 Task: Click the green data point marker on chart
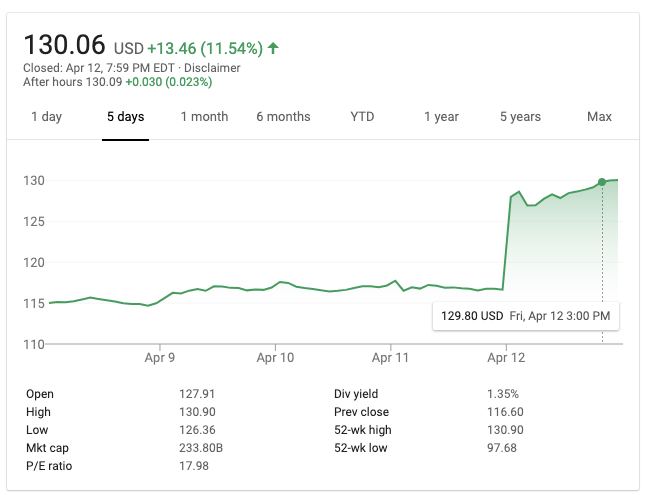[602, 182]
